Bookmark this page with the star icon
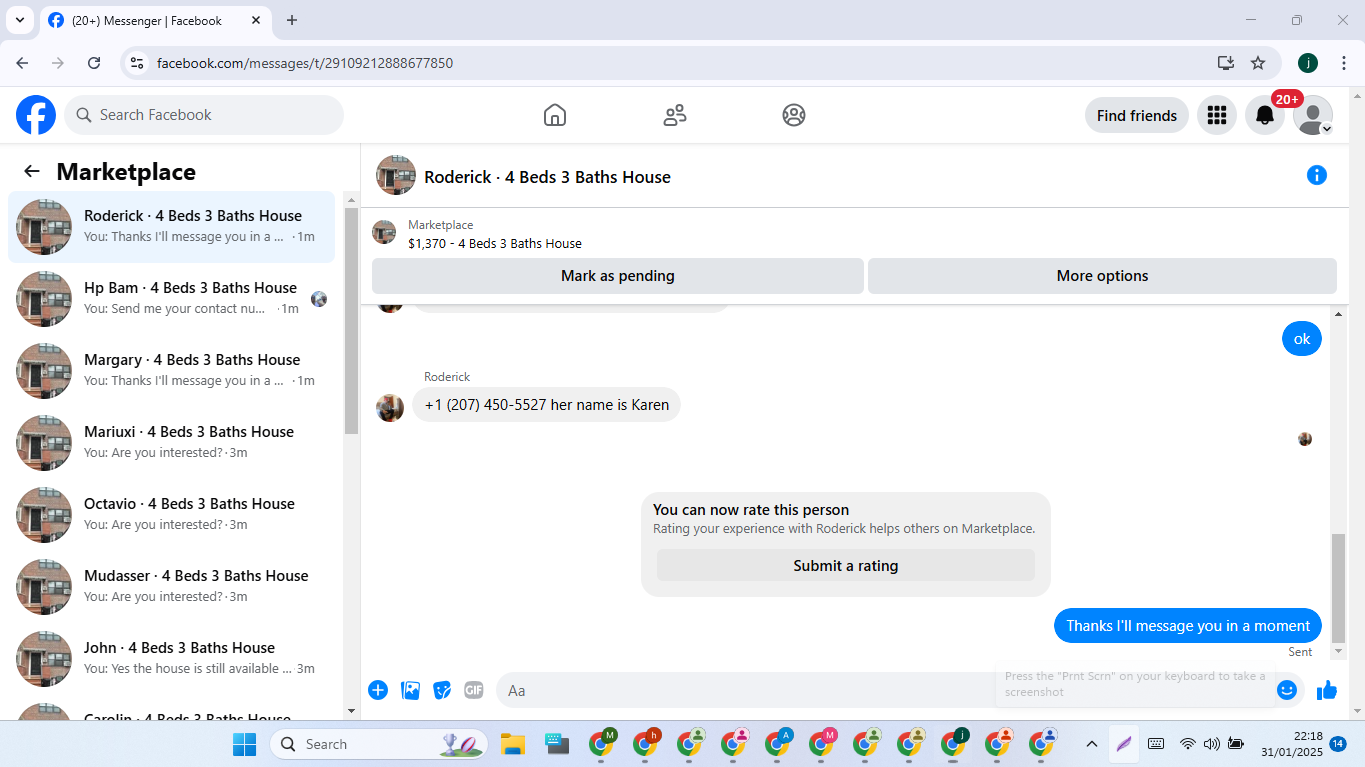1365x767 pixels. pos(1258,63)
